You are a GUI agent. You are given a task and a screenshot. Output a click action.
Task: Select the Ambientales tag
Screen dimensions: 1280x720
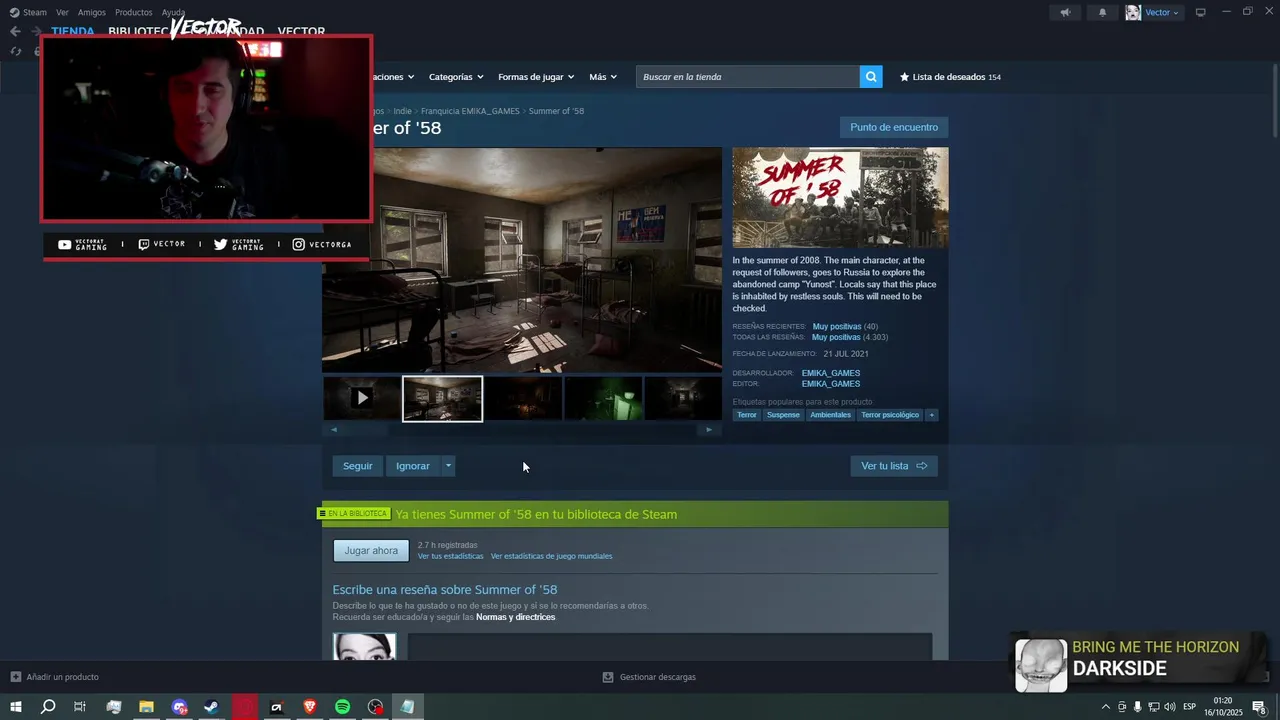coord(830,415)
